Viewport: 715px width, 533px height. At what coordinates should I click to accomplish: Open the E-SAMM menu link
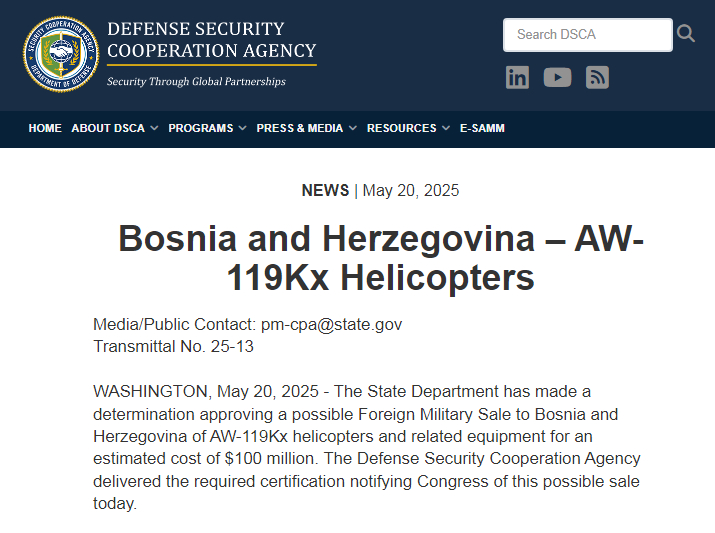tap(482, 128)
